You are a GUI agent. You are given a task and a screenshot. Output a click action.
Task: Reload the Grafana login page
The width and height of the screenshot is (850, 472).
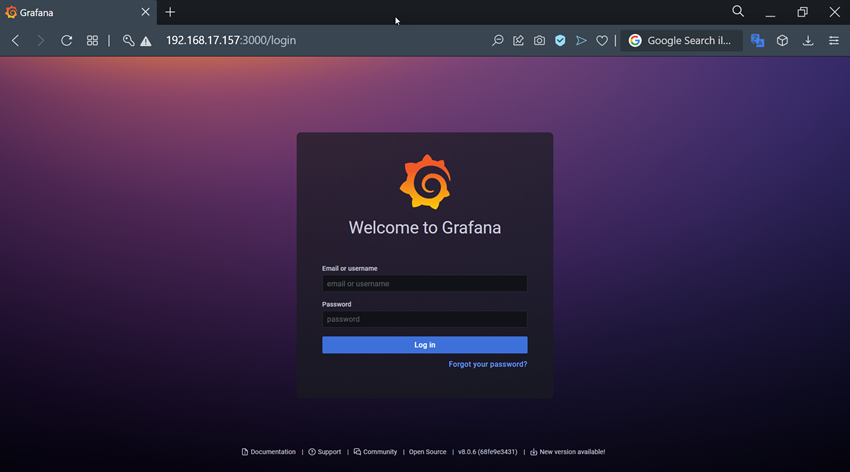(66, 41)
